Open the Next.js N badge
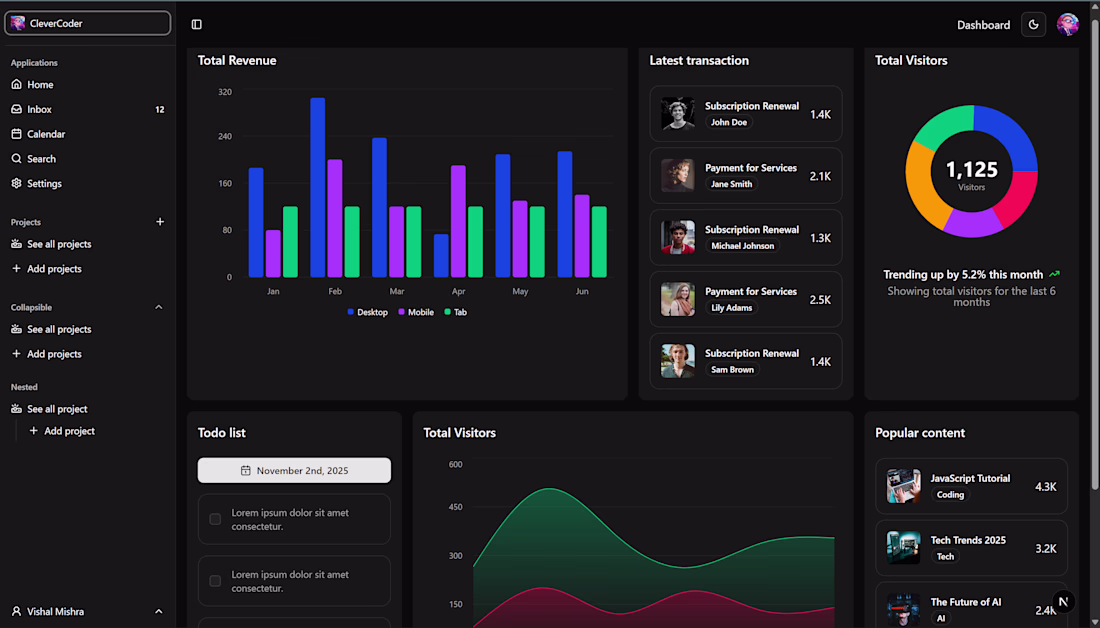The height and width of the screenshot is (628, 1100). [x=1064, y=601]
